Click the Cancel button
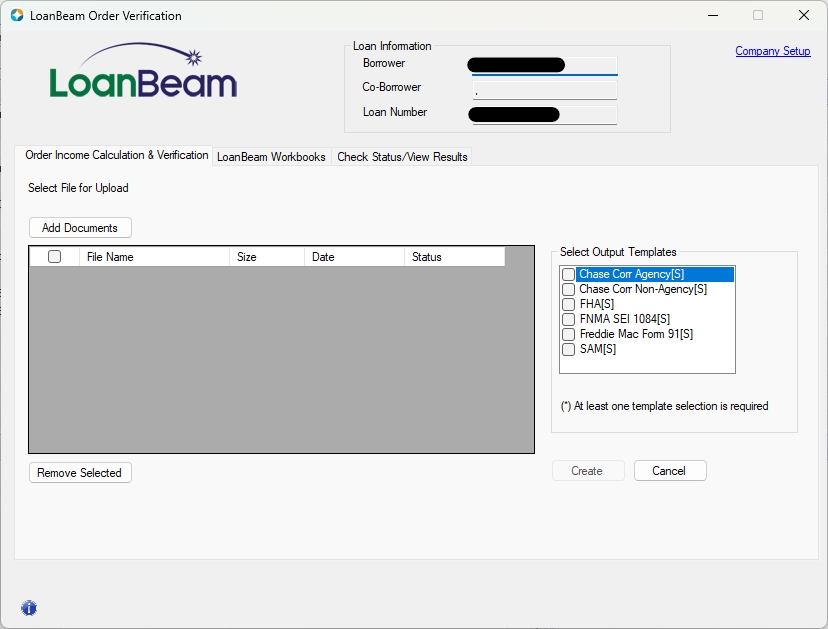This screenshot has width=828, height=629. 668,471
